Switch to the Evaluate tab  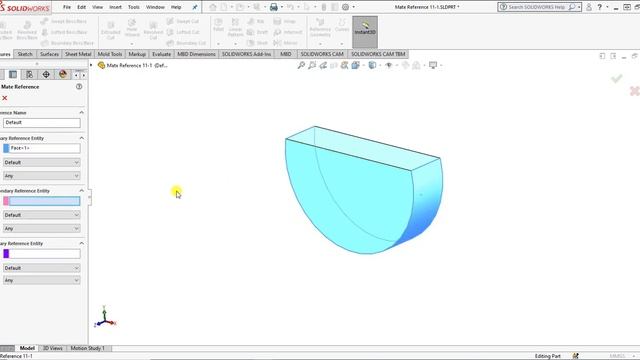(161, 54)
